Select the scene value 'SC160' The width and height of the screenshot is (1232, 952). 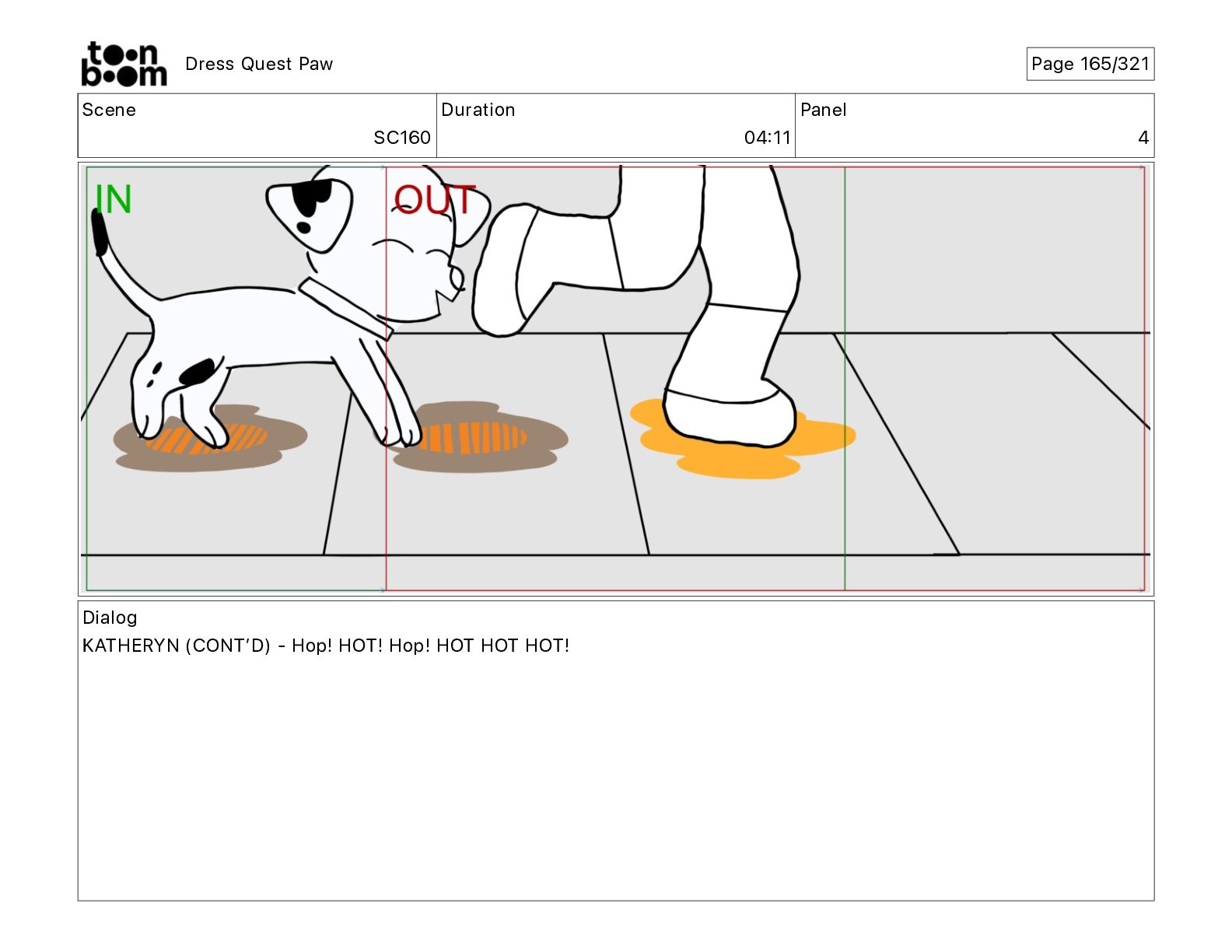[402, 138]
